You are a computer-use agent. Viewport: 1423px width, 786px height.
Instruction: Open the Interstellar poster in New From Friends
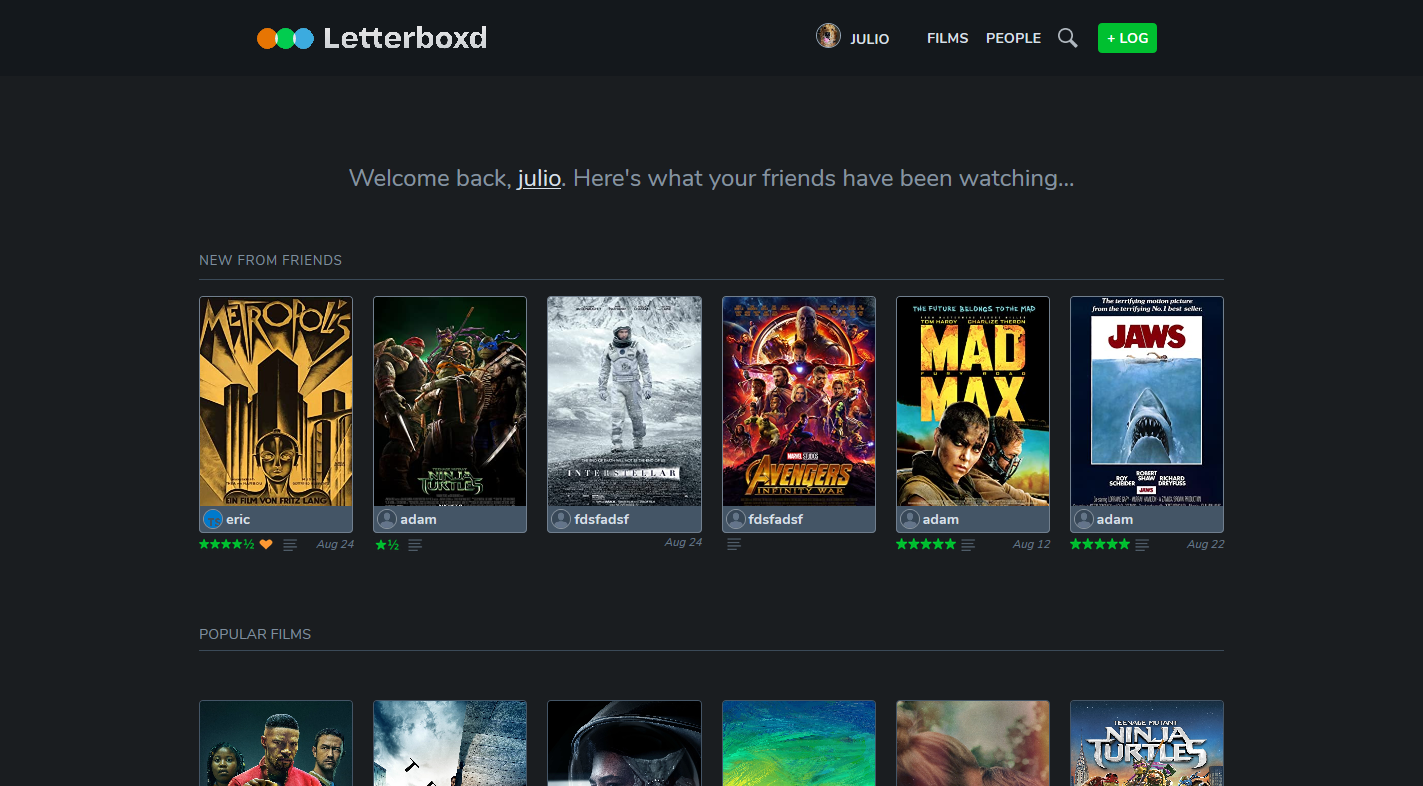[624, 401]
